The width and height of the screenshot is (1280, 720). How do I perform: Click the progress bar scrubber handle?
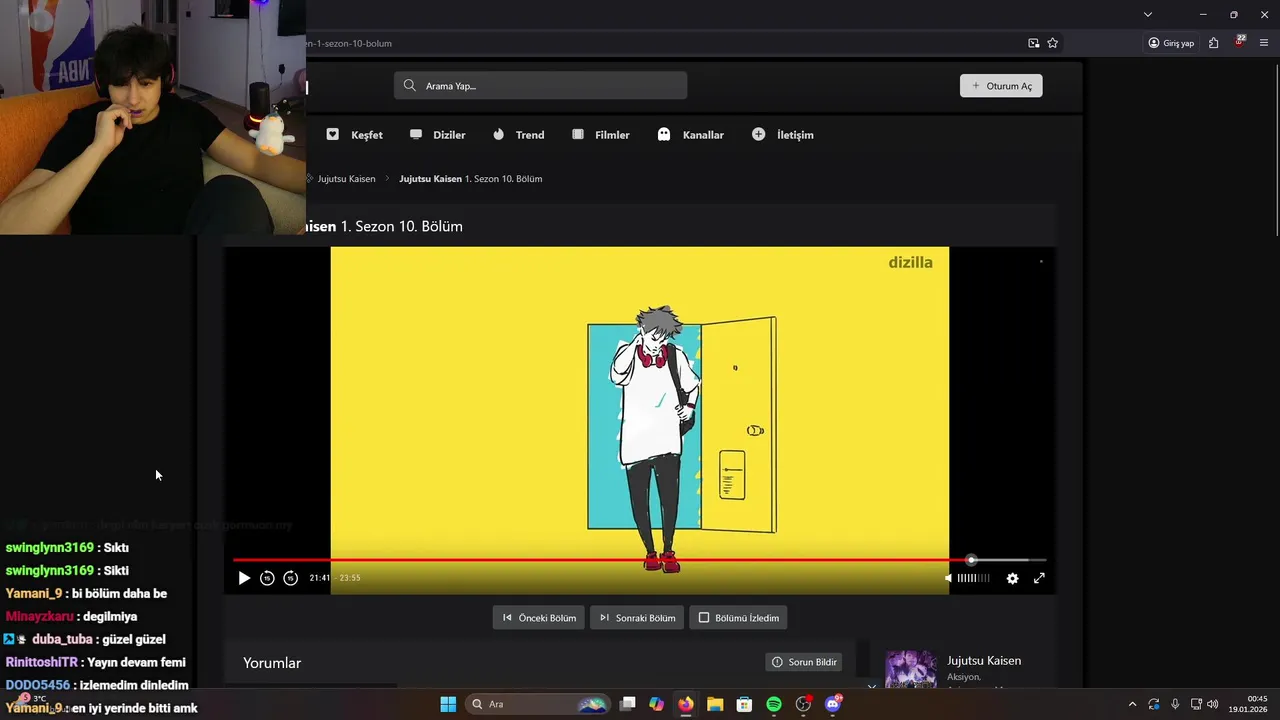pyautogui.click(x=971, y=560)
